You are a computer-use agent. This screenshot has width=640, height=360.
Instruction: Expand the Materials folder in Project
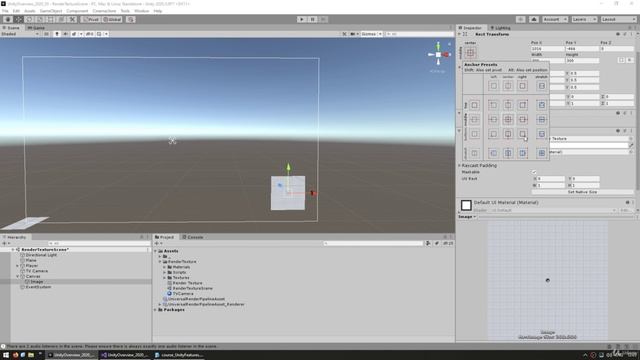click(165, 267)
